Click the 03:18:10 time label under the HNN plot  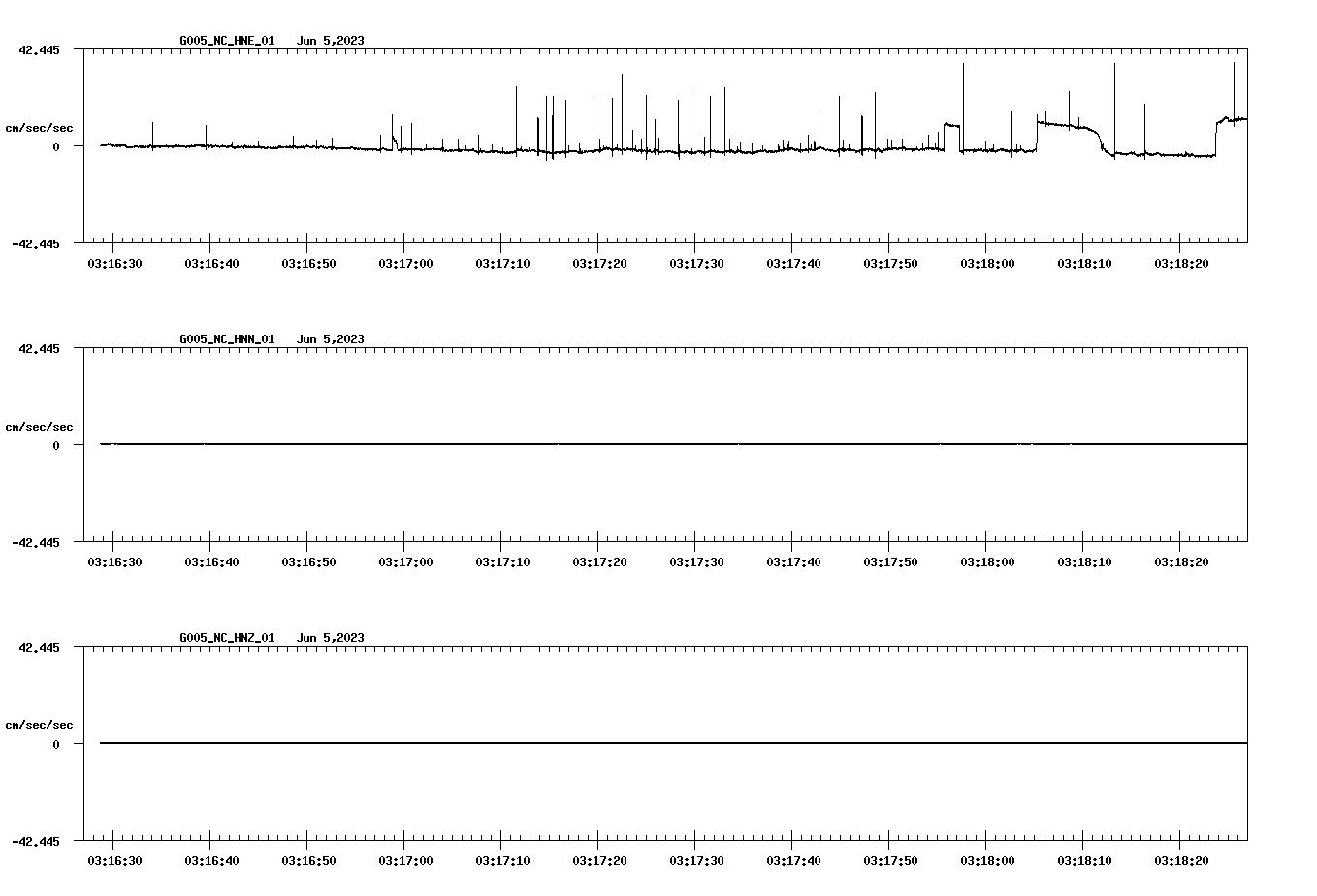coord(1084,561)
